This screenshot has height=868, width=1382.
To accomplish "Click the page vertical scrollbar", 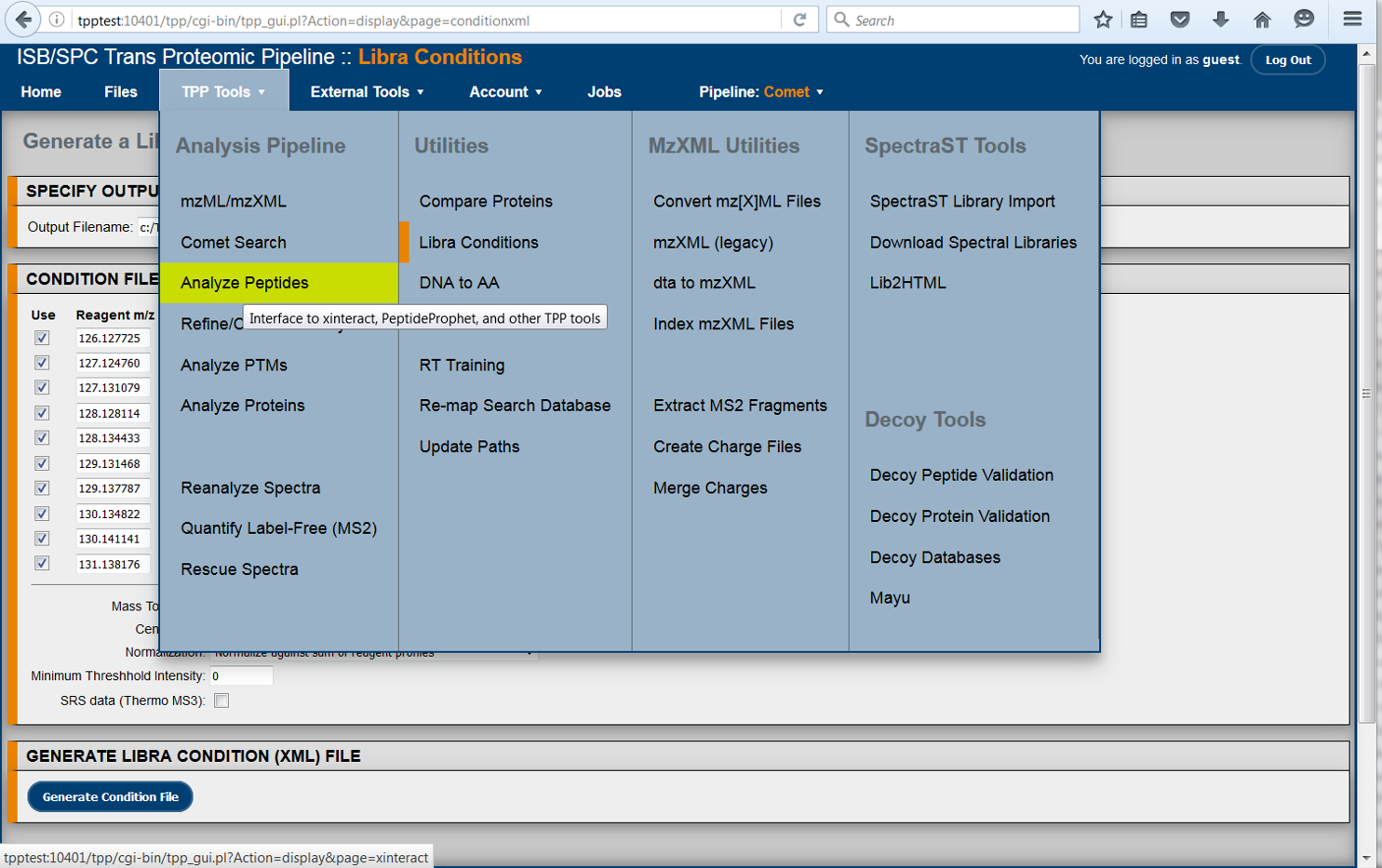I will click(1366, 394).
